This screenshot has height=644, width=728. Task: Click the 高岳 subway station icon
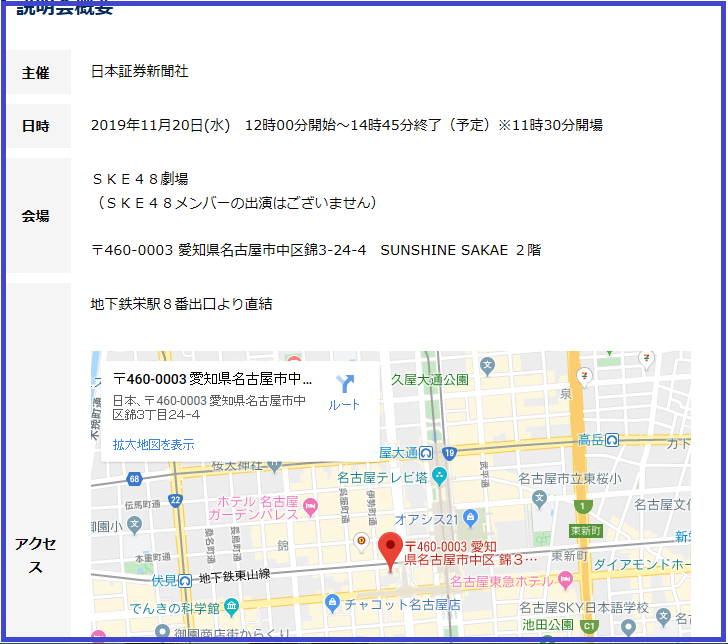(612, 440)
